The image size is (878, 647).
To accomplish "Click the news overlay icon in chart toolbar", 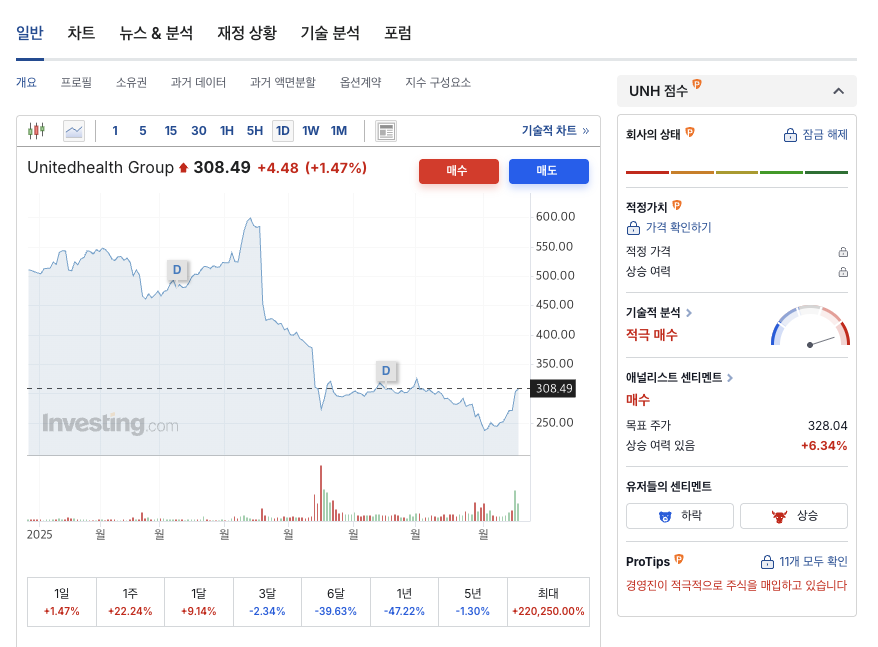I will pyautogui.click(x=386, y=131).
